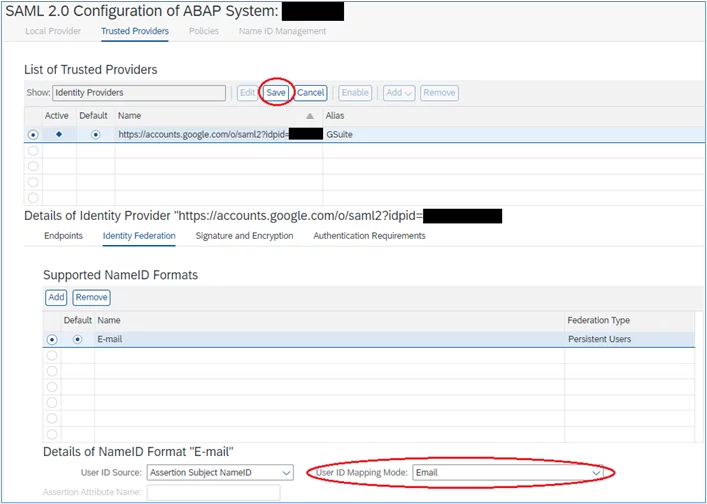The image size is (707, 504).
Task: Select the Identity Federation sub-tab
Action: 139,236
